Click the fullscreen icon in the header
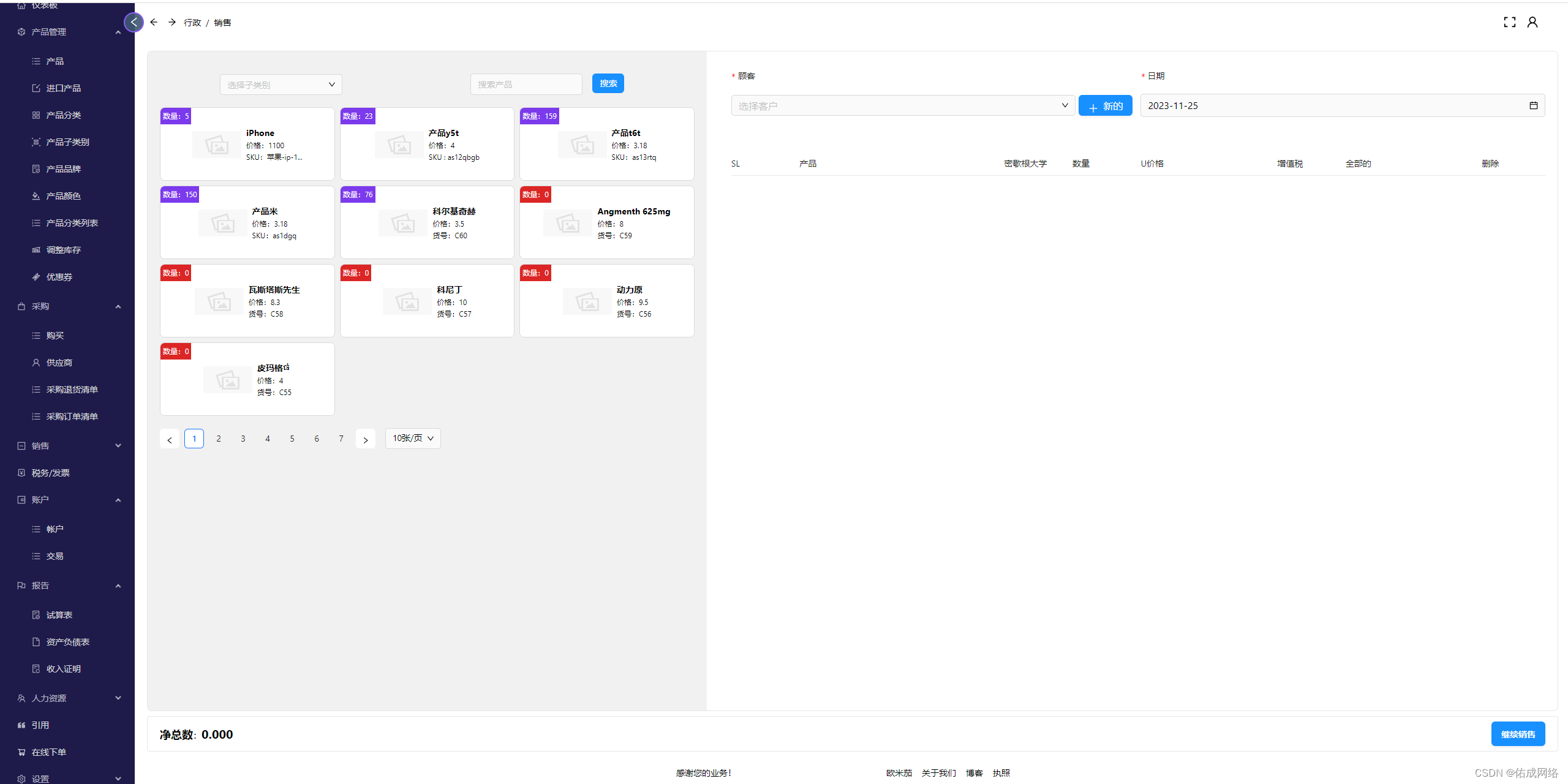 click(x=1509, y=23)
